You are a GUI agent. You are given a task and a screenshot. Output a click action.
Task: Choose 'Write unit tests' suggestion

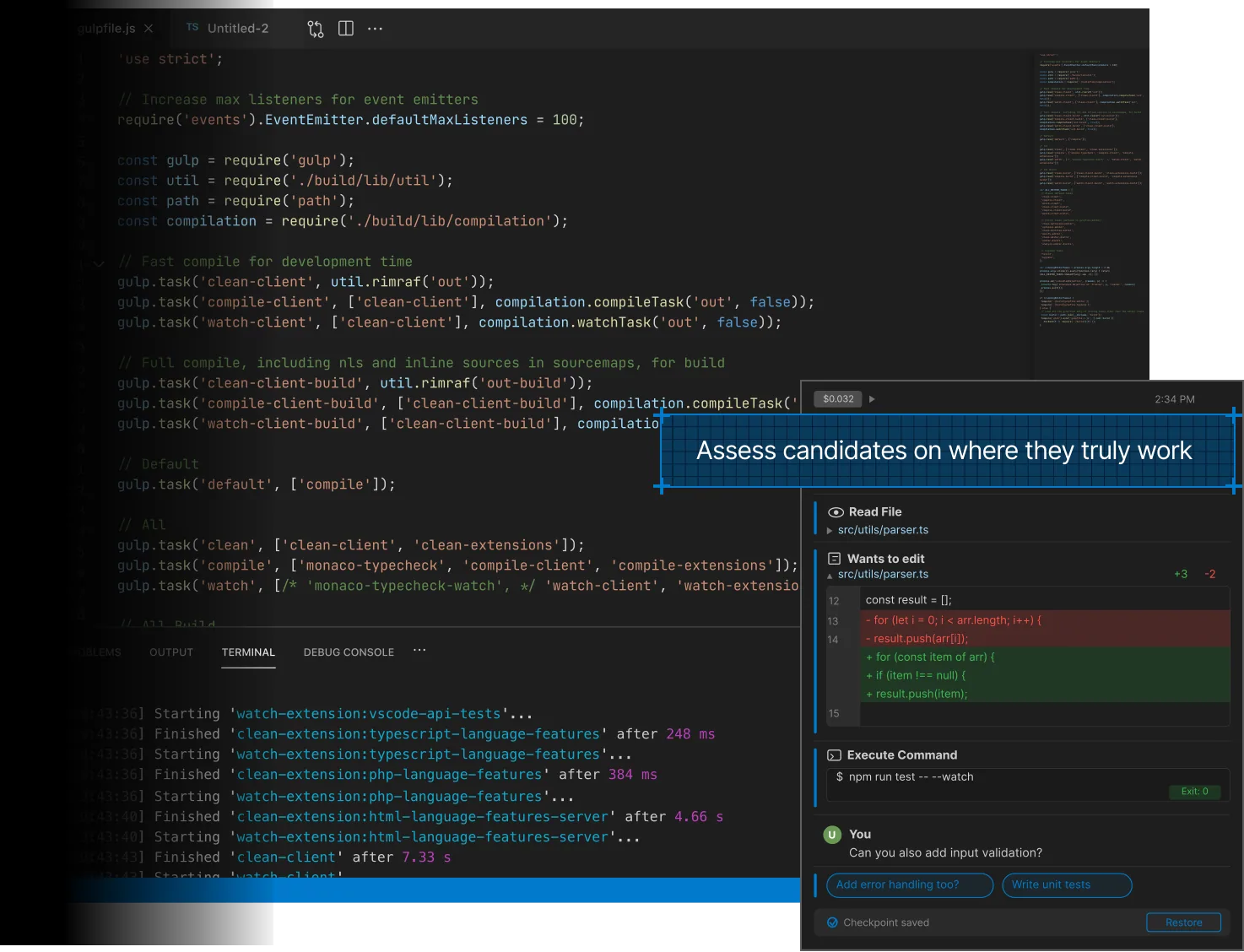click(x=1067, y=884)
